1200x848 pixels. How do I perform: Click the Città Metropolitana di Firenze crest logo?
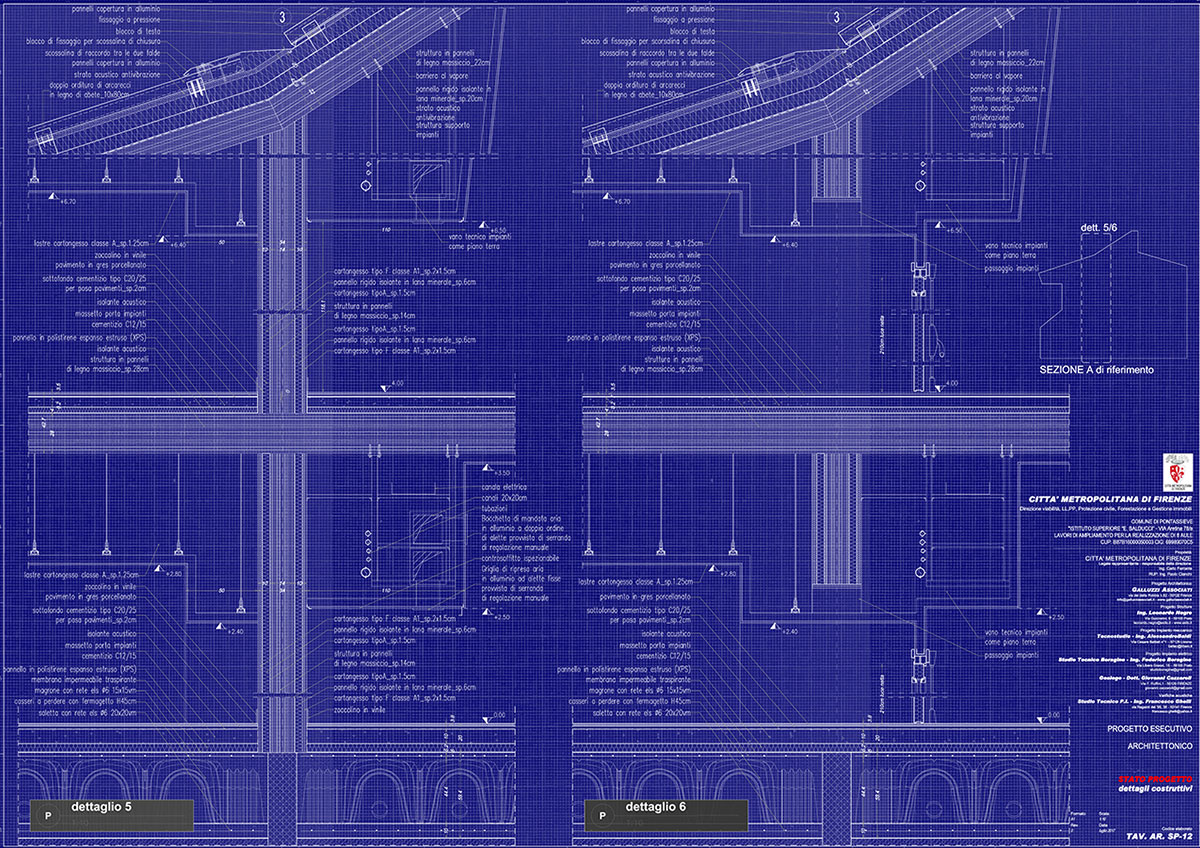click(x=1174, y=470)
